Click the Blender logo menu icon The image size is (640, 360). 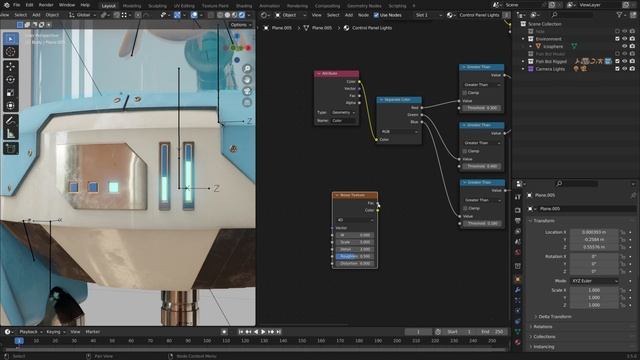pos(6,5)
